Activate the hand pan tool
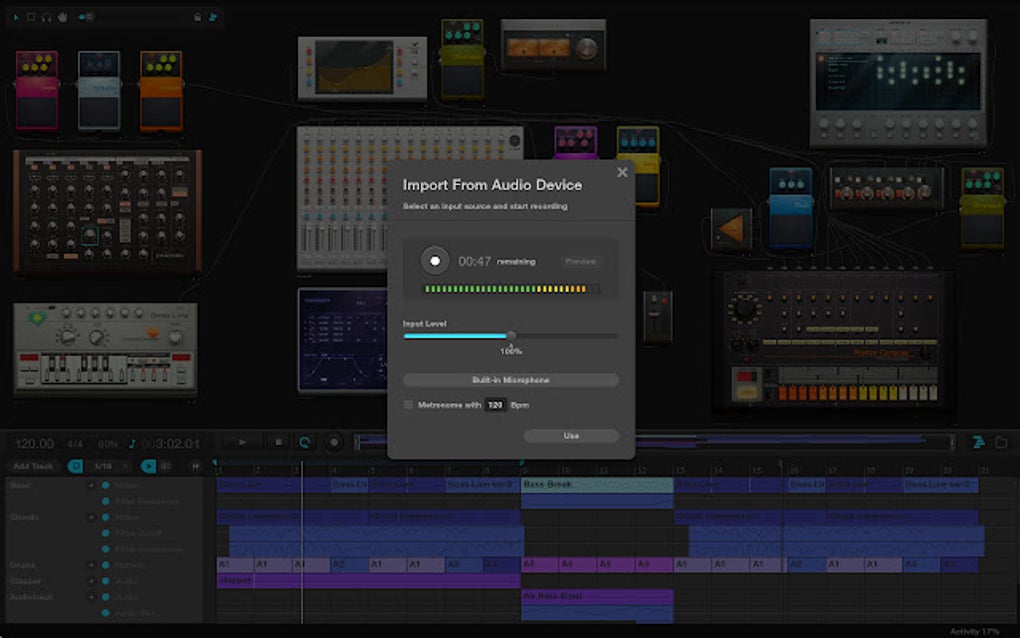The width and height of the screenshot is (1020, 638). tap(62, 17)
